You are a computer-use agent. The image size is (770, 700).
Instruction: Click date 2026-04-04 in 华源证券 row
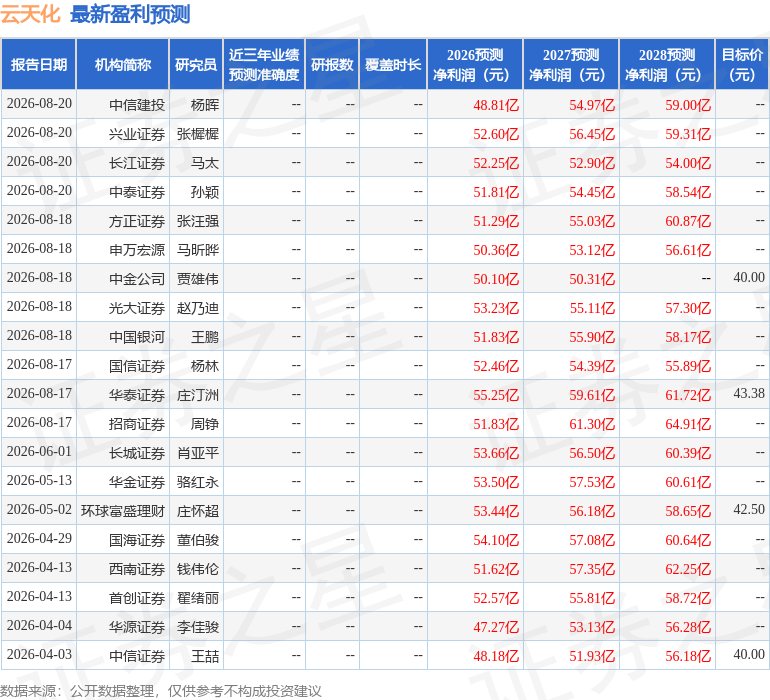coord(39,625)
